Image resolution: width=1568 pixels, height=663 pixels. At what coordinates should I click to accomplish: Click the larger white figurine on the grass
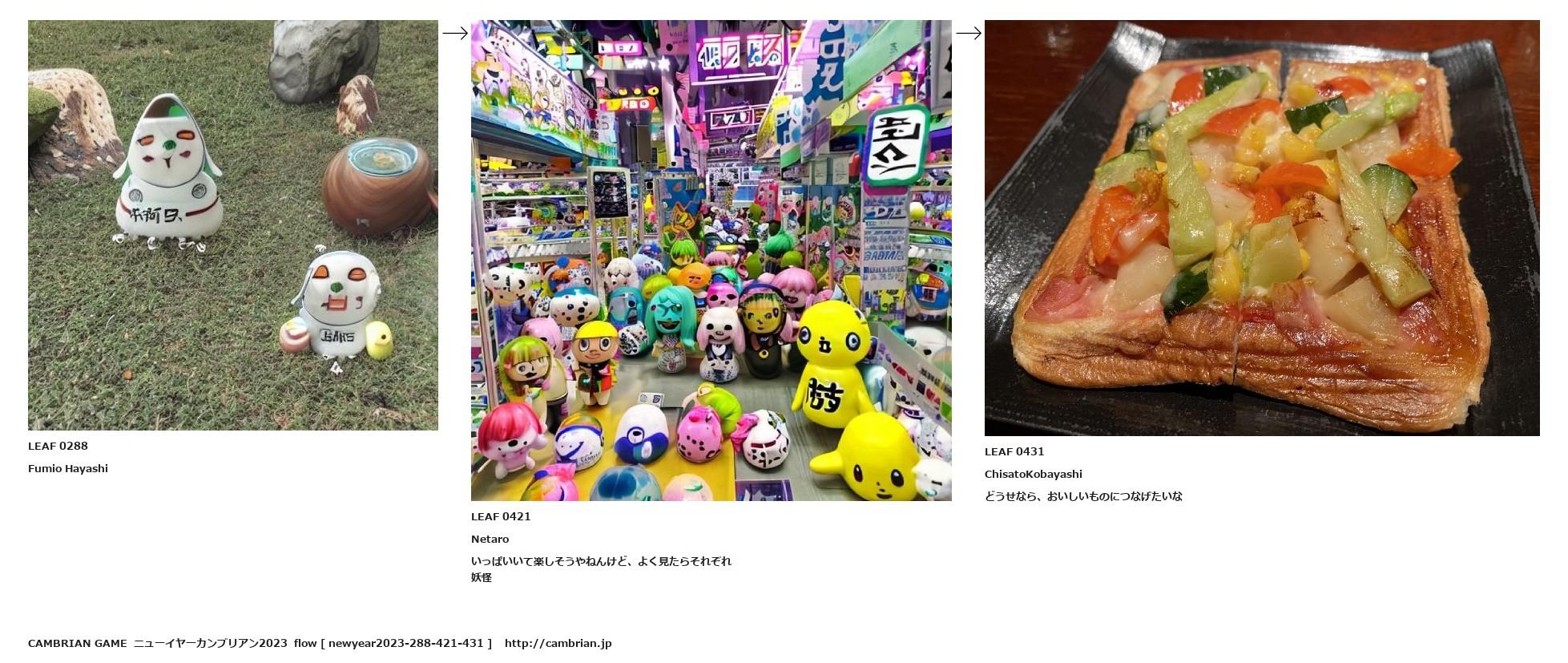click(x=169, y=172)
